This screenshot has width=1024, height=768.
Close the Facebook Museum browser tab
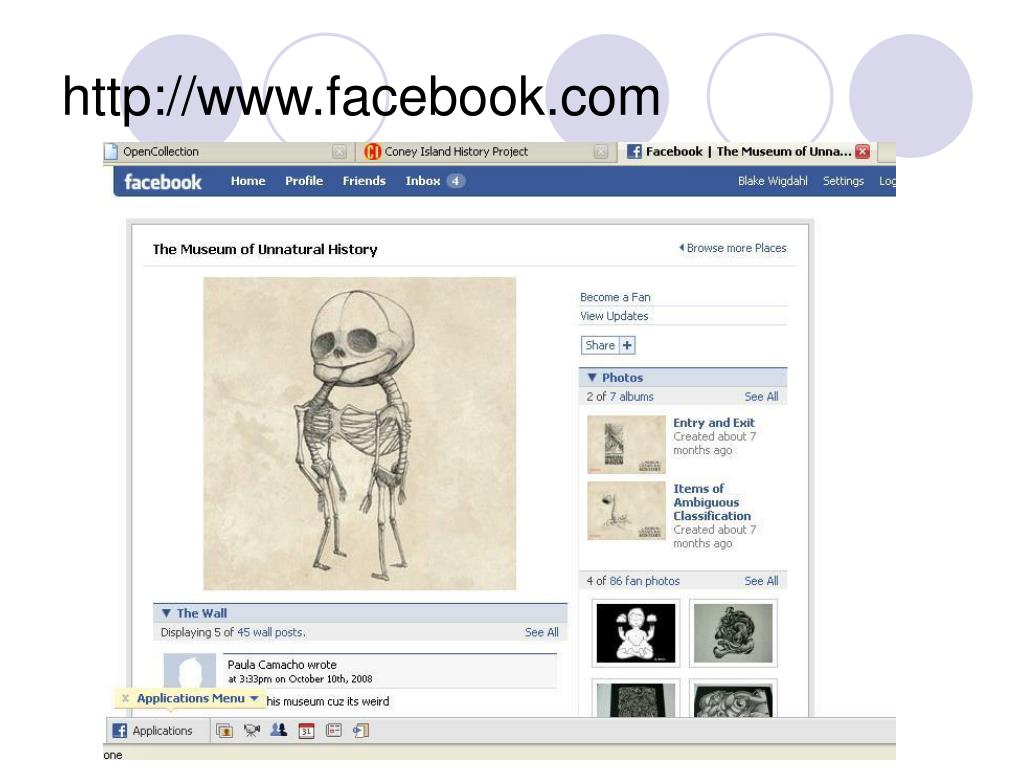click(x=863, y=152)
